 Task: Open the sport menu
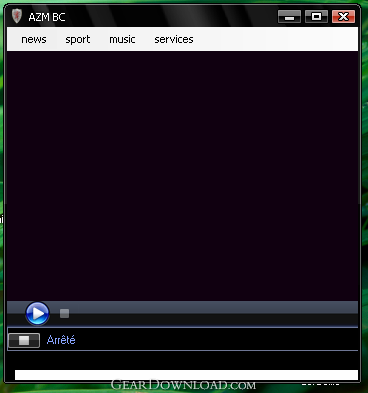coord(78,39)
